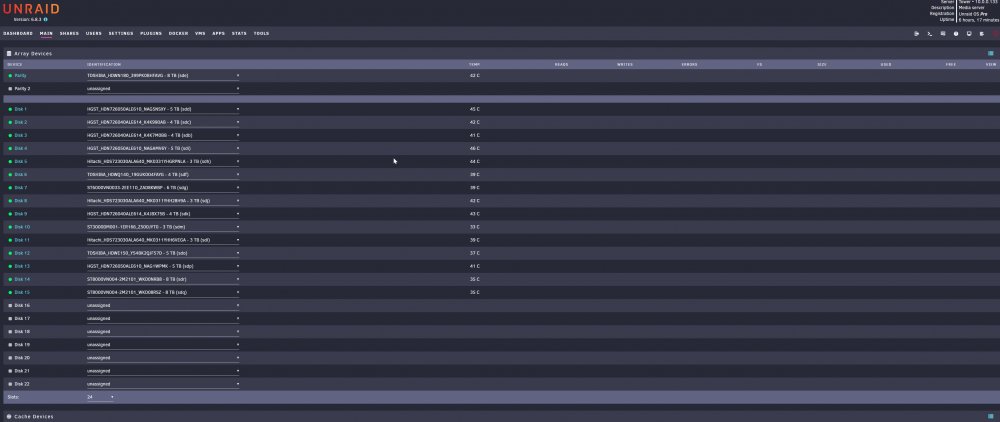Open the Disk 21 unassigned dropdown
The image size is (1000, 422).
(x=163, y=371)
